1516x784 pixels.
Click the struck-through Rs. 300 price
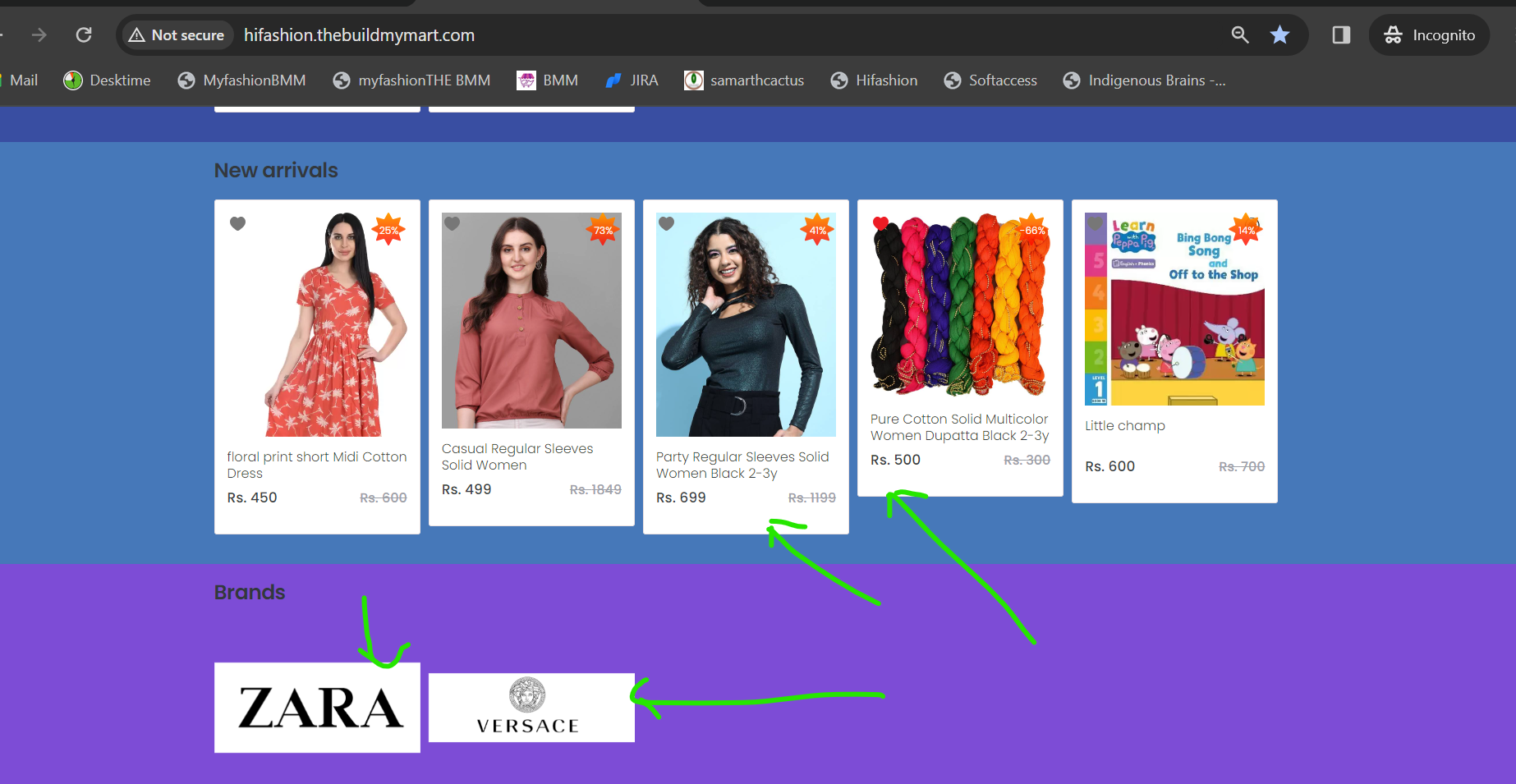coord(1027,460)
